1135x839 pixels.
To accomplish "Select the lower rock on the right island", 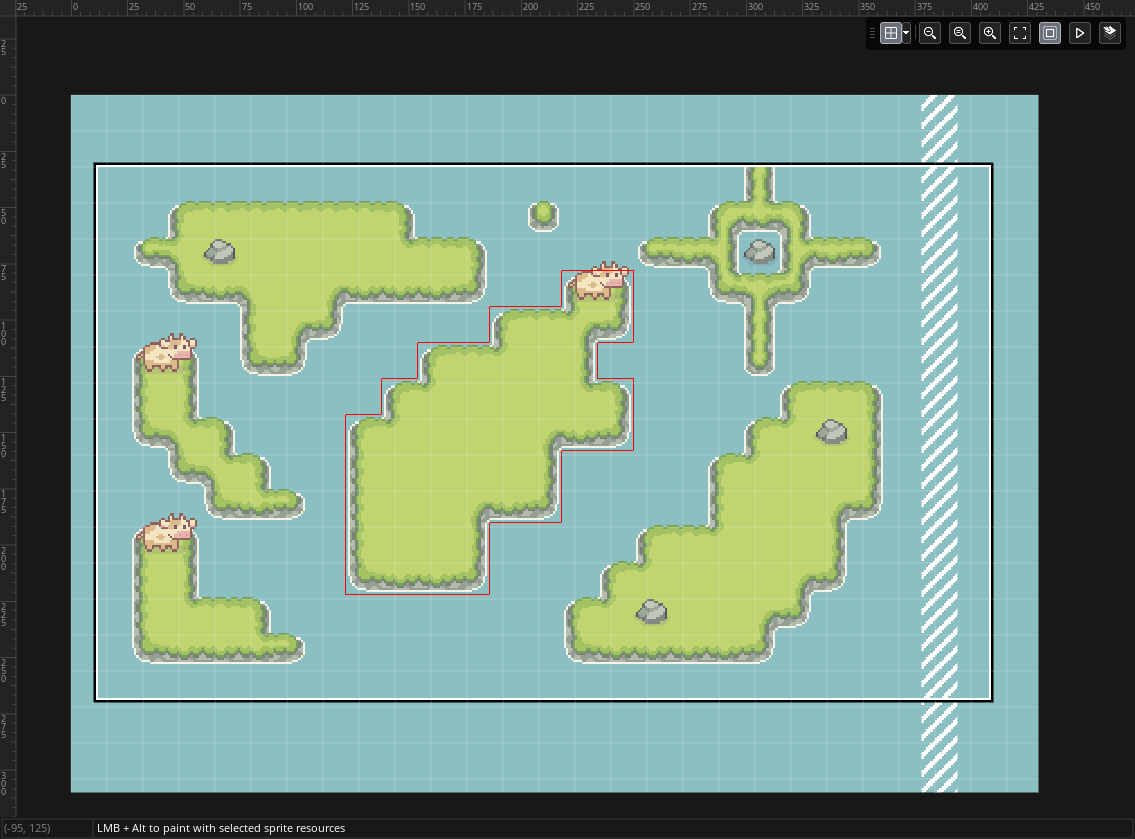I will pos(651,611).
